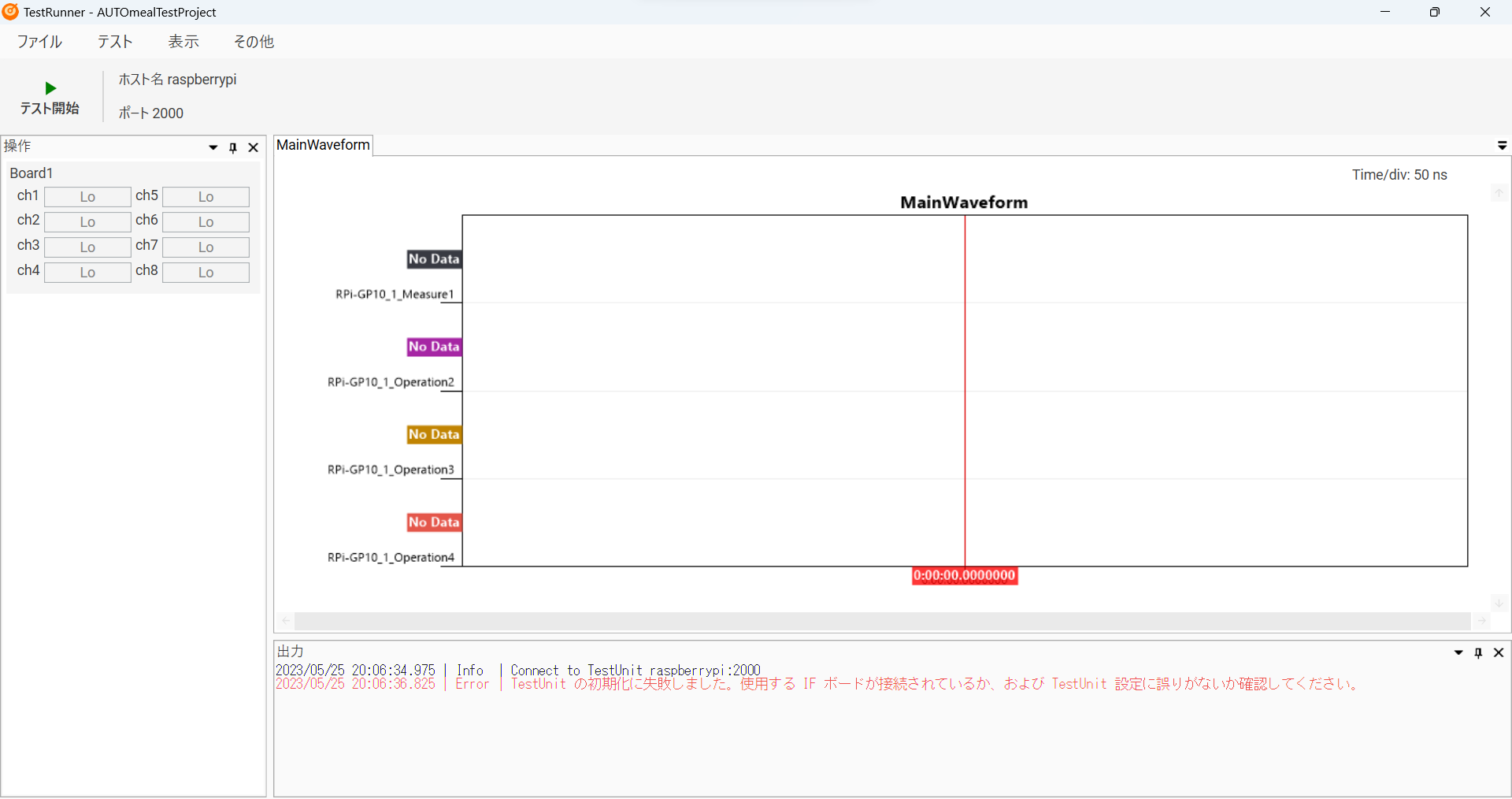Open the ファイル menu
Image resolution: width=1512 pixels, height=799 pixels.
pos(39,42)
